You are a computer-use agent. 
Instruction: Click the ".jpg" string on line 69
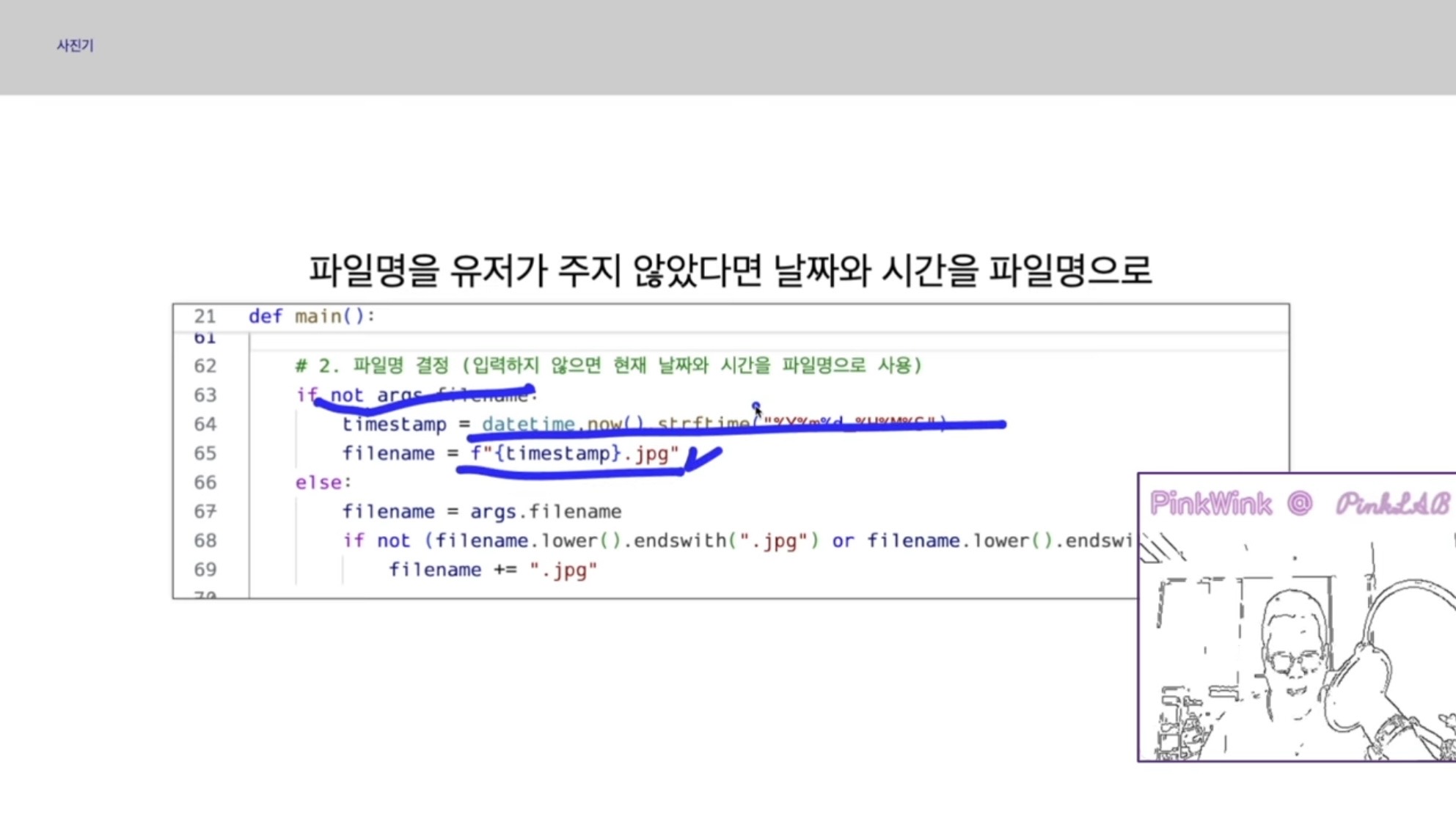click(563, 570)
